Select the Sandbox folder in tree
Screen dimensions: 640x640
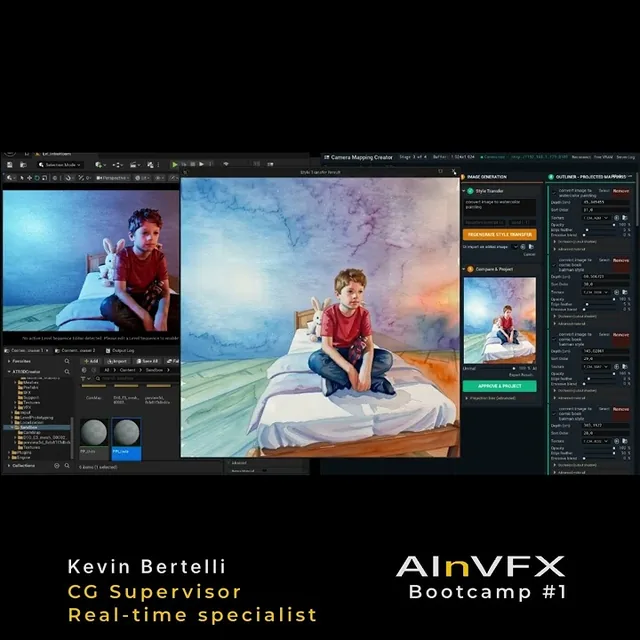[x=38, y=427]
